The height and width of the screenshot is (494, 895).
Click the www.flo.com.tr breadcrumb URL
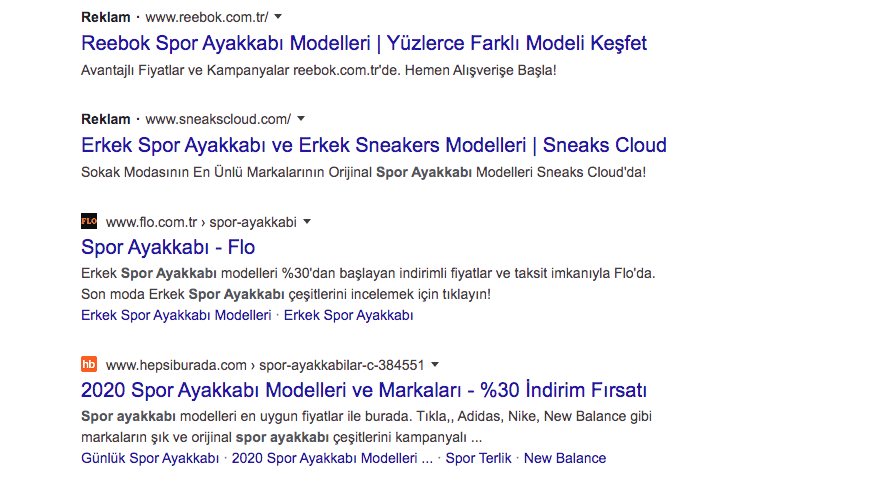coord(201,222)
